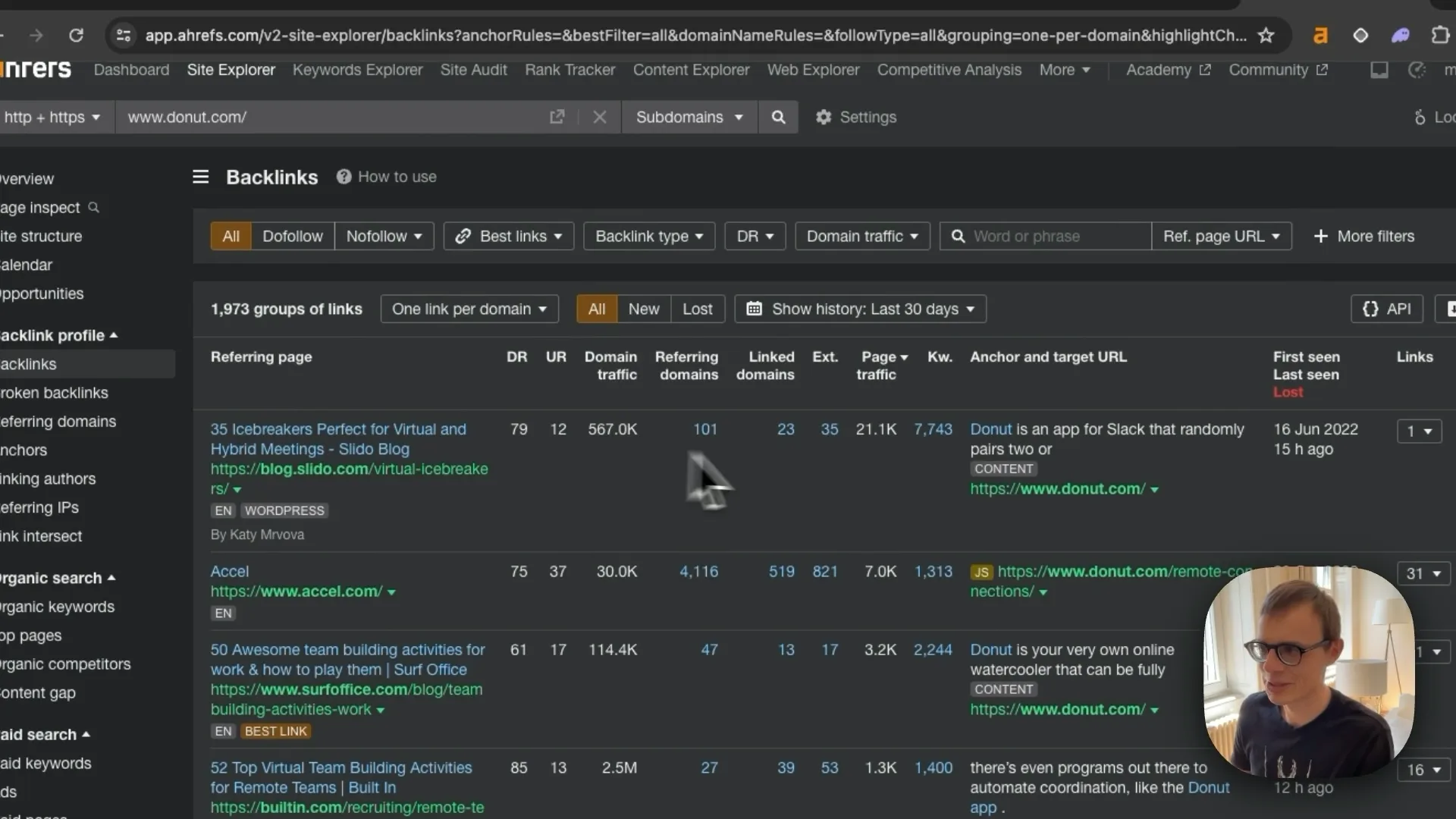Open the More menu in navigation

click(x=1065, y=70)
